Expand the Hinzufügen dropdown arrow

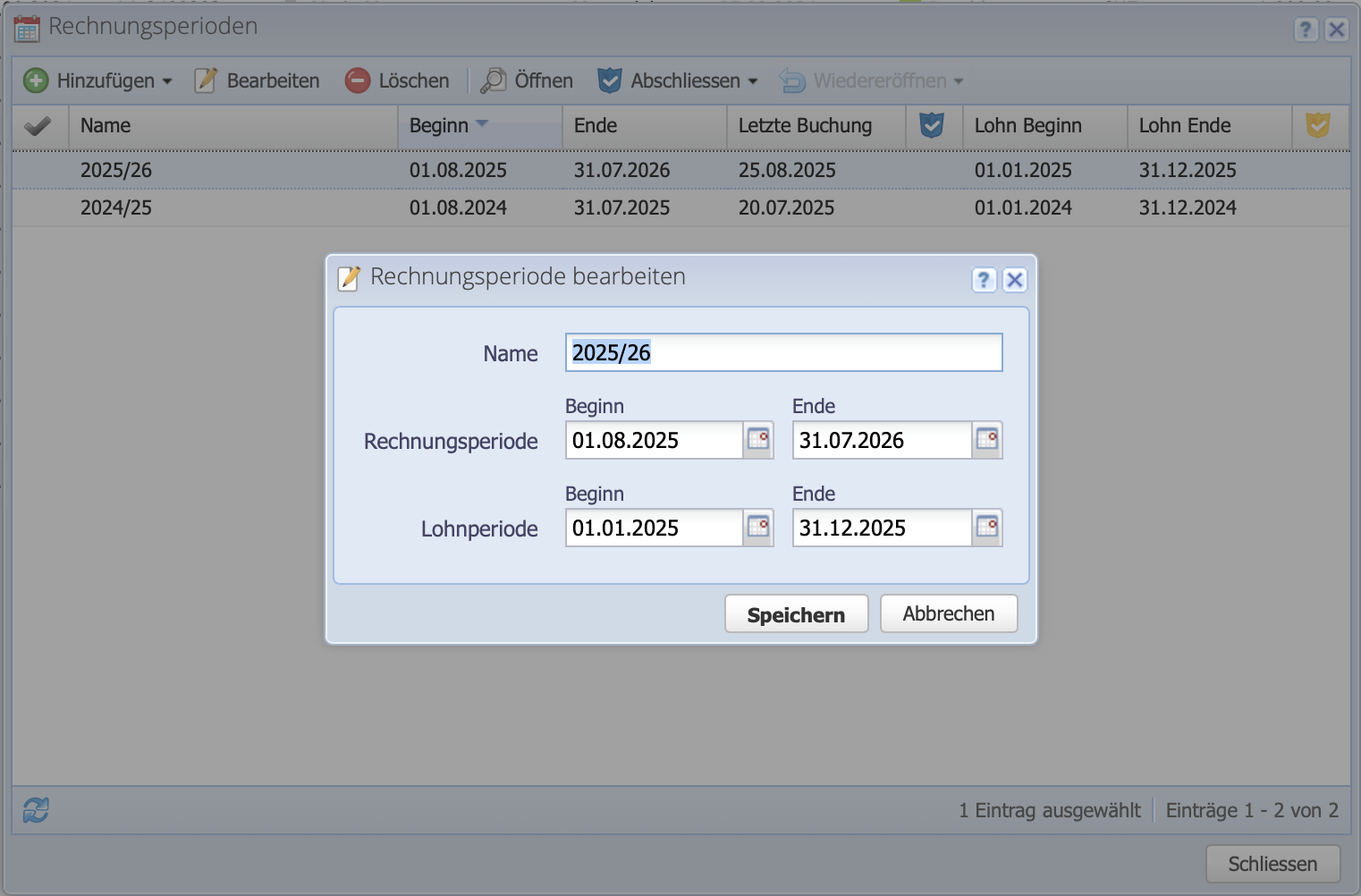pos(166,81)
